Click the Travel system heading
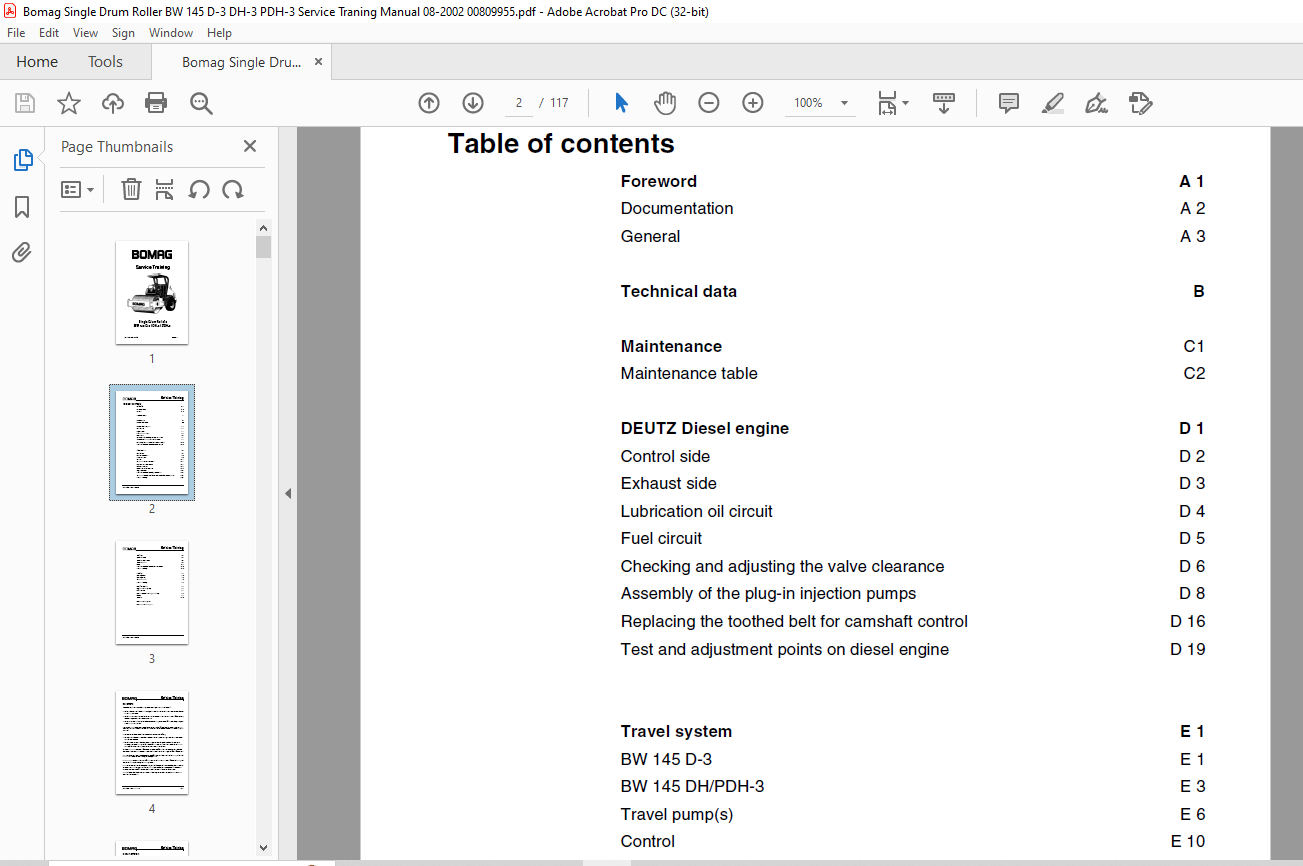Screen dimensions: 1303x866 coord(676,731)
